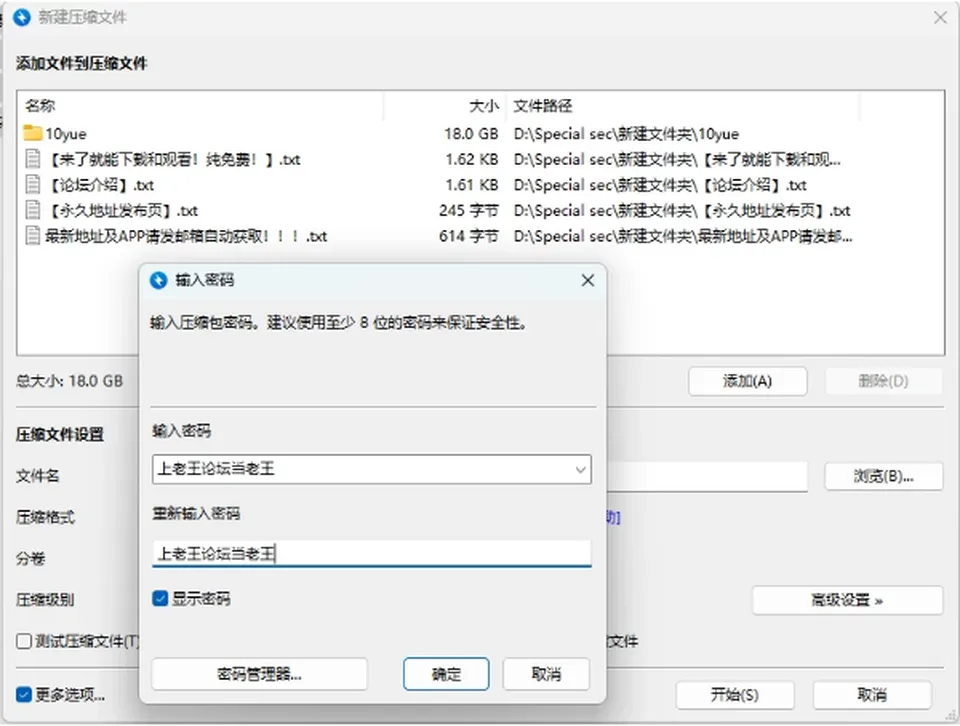Select the 10yue folder name in the list
960x726 pixels.
pyautogui.click(x=66, y=133)
